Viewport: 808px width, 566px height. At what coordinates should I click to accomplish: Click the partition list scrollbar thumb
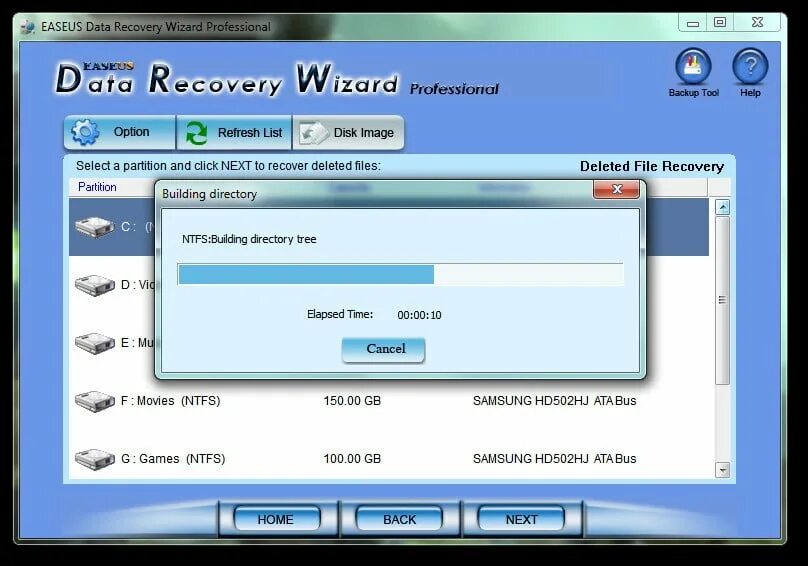click(x=722, y=300)
